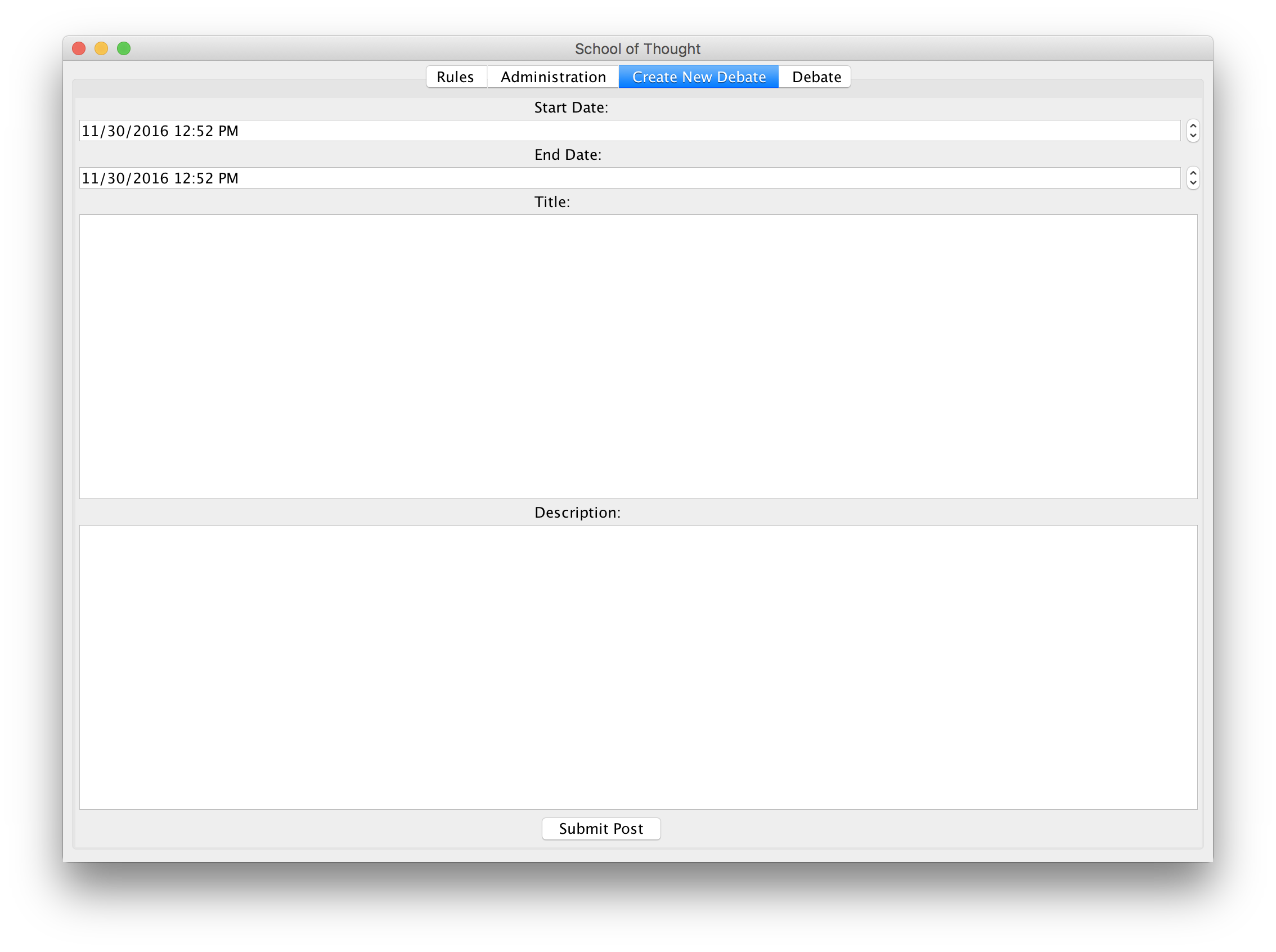This screenshot has width=1276, height=952.
Task: Switch to the Rules tab
Action: coord(456,77)
